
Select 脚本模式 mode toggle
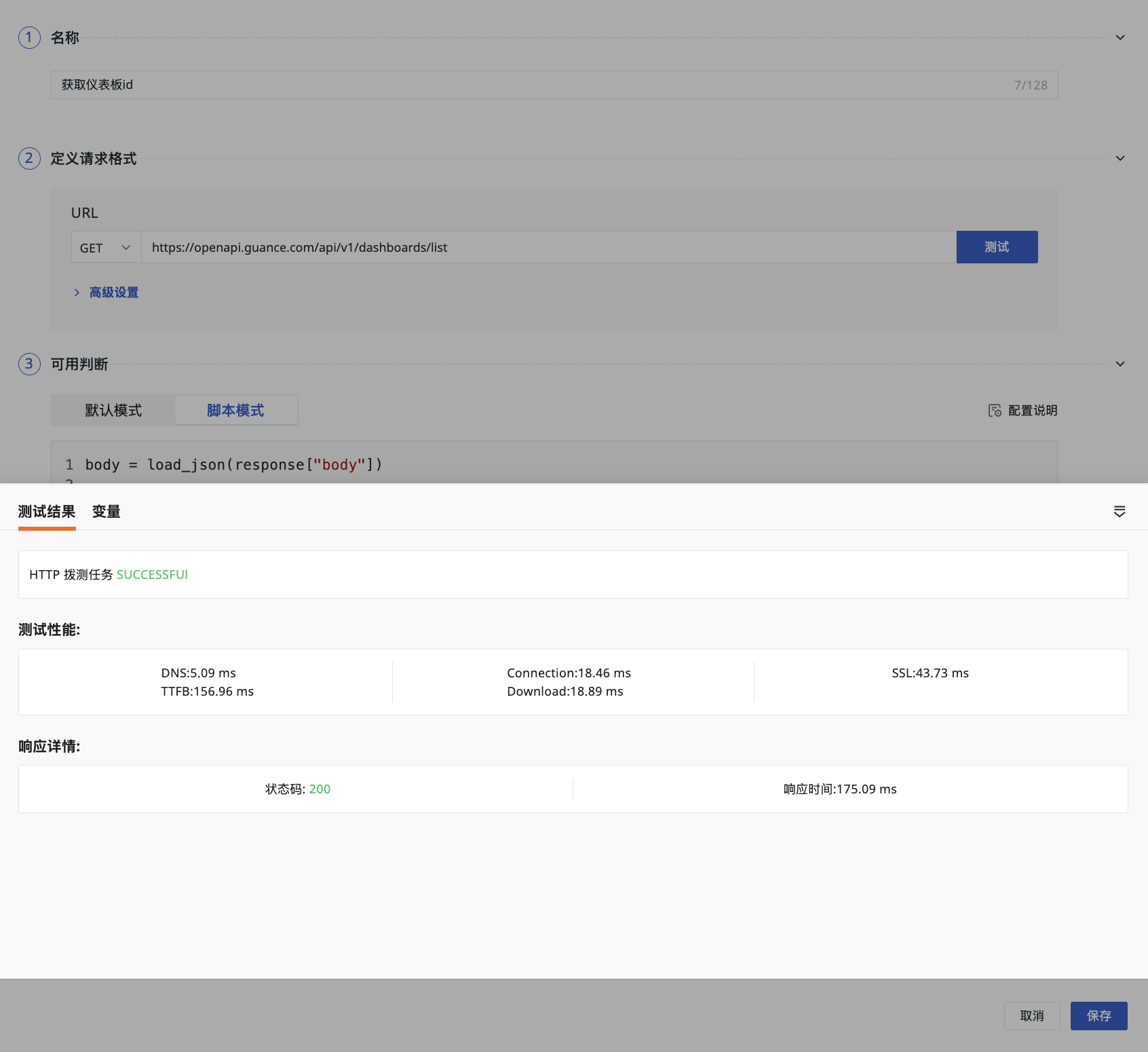click(x=235, y=411)
